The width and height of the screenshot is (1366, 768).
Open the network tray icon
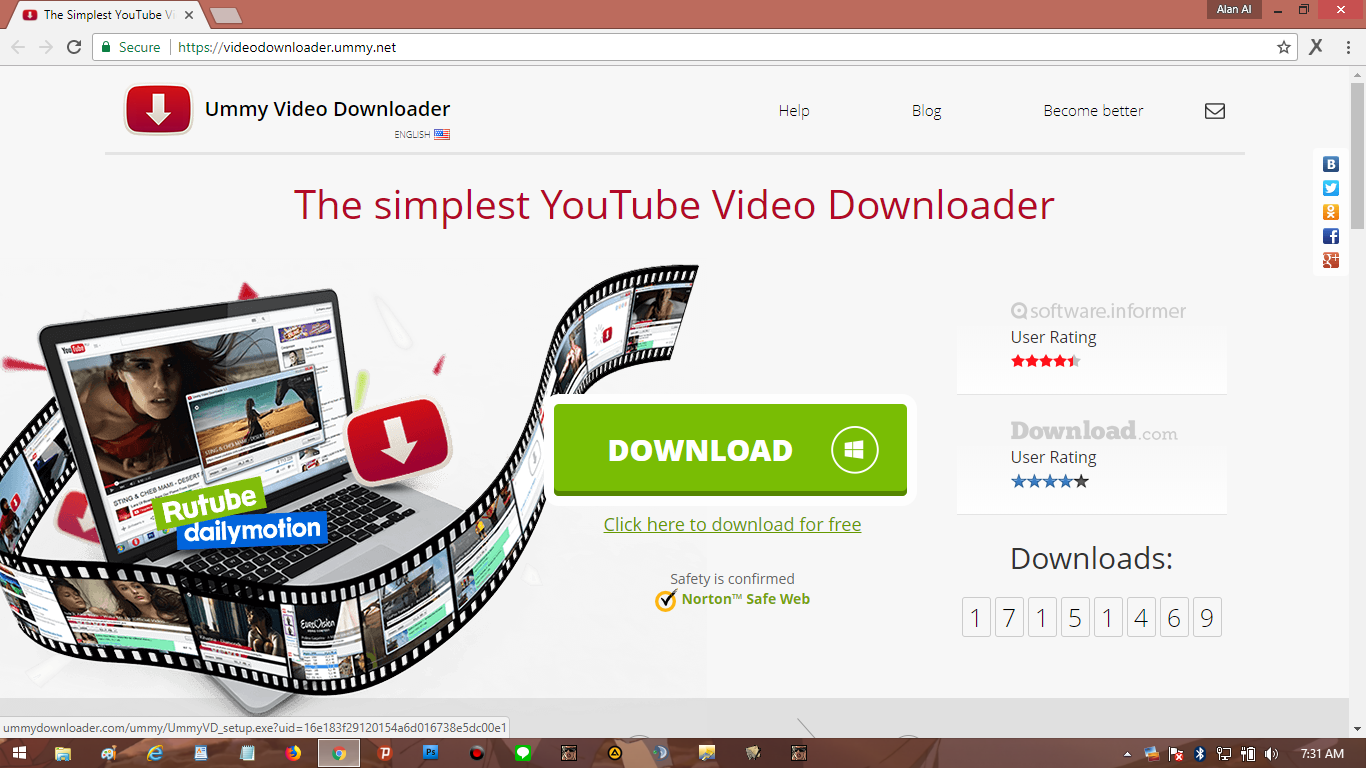pyautogui.click(x=1224, y=753)
